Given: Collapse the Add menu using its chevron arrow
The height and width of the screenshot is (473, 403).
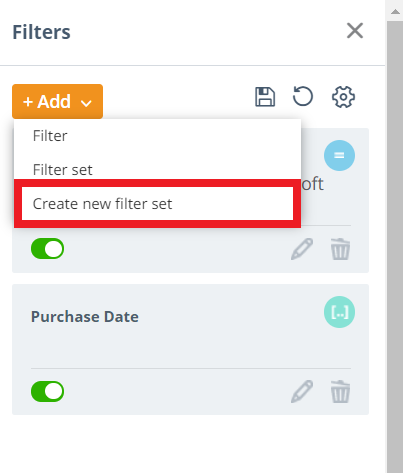Looking at the screenshot, I should 86,103.
